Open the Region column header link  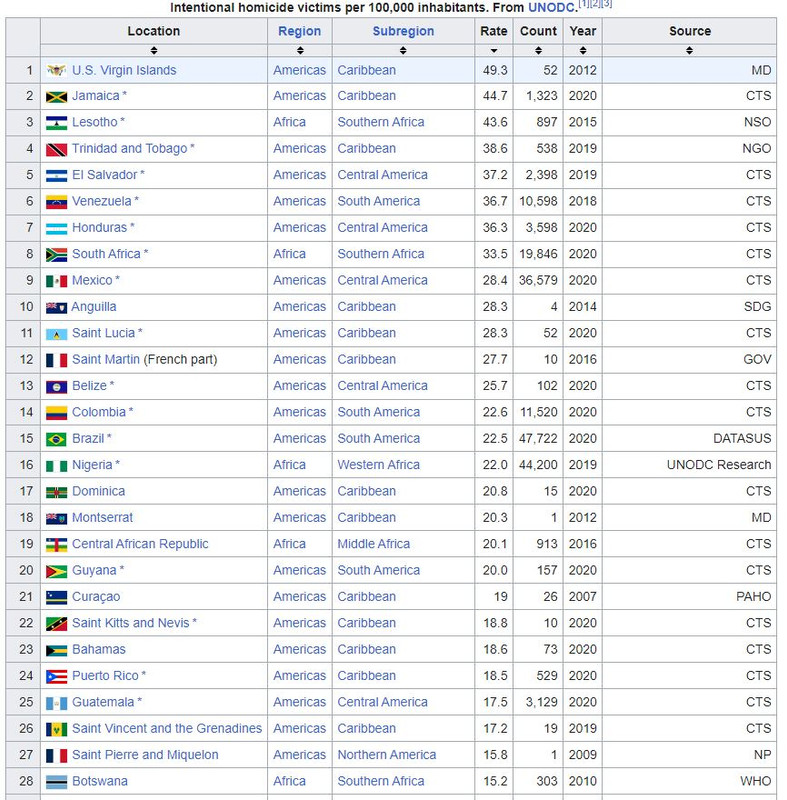[x=299, y=31]
